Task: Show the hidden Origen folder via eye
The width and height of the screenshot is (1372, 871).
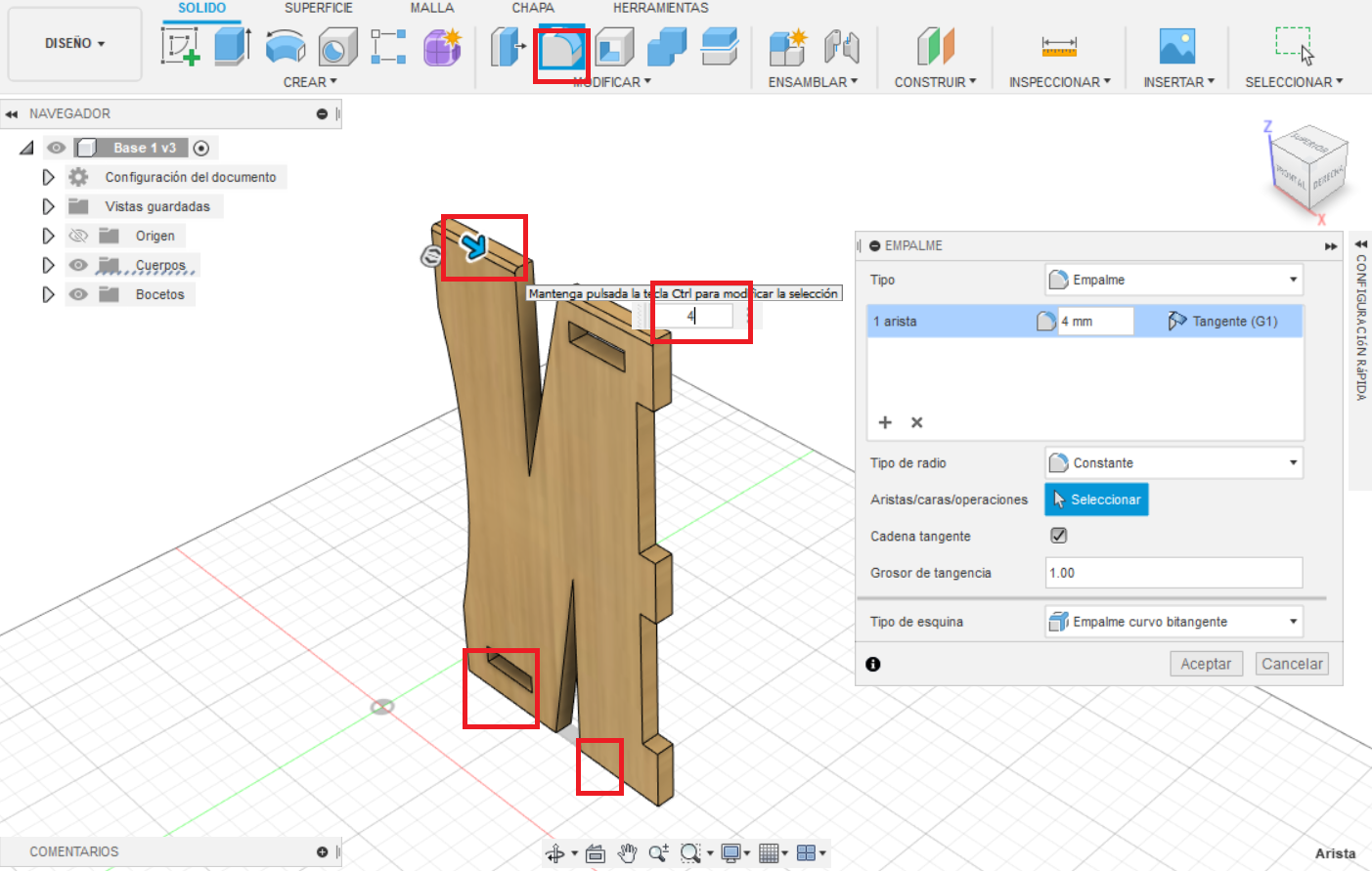Action: pyautogui.click(x=78, y=236)
